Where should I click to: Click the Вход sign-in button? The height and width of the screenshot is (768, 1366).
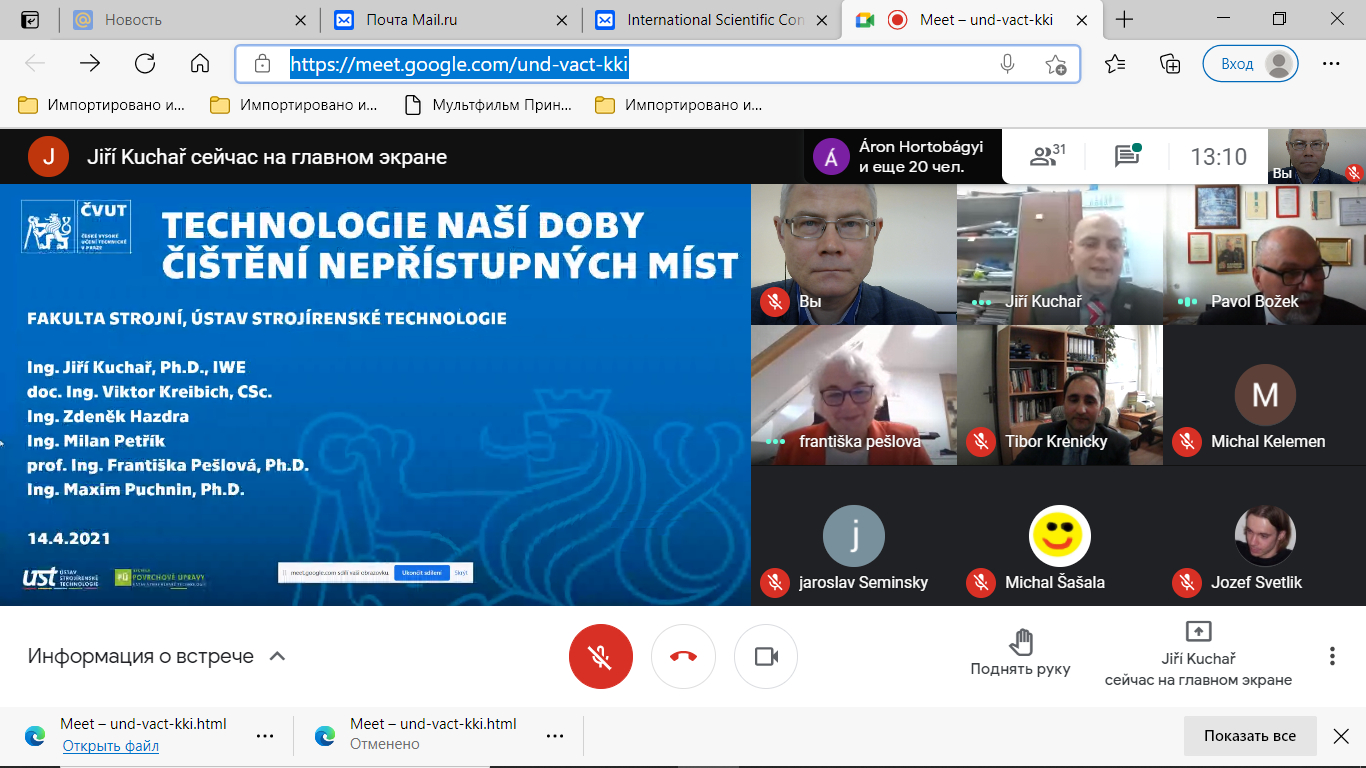point(1250,64)
